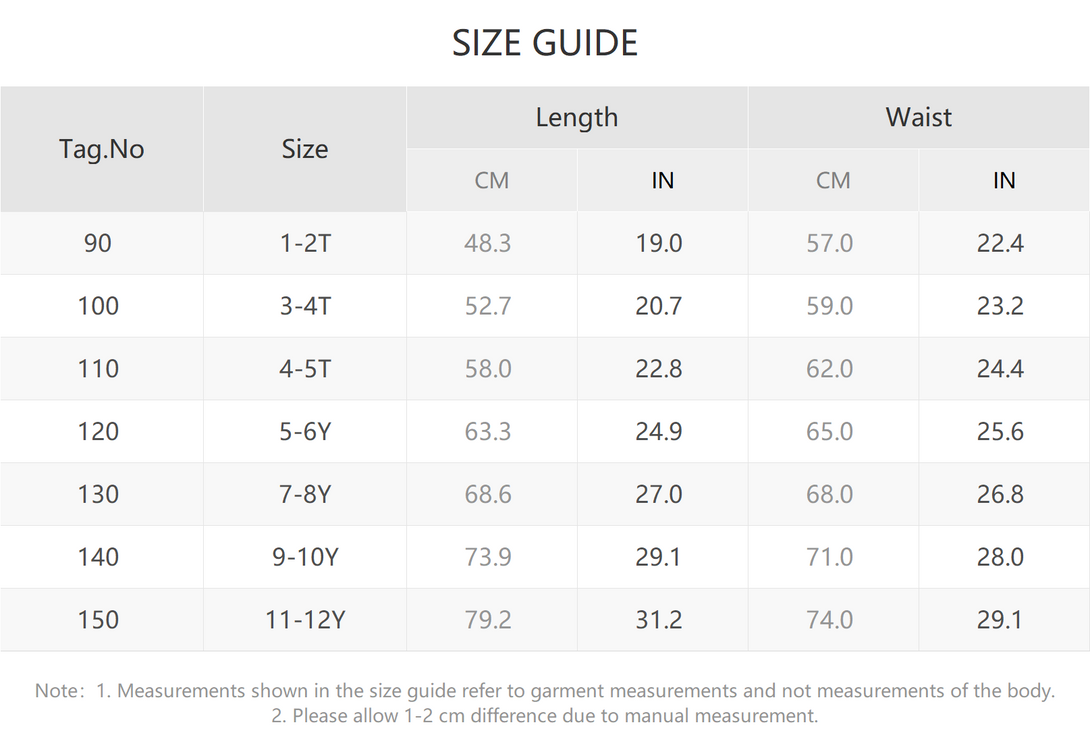Screen dimensions: 1090x756
Task: Select the Size column header
Action: coord(304,149)
